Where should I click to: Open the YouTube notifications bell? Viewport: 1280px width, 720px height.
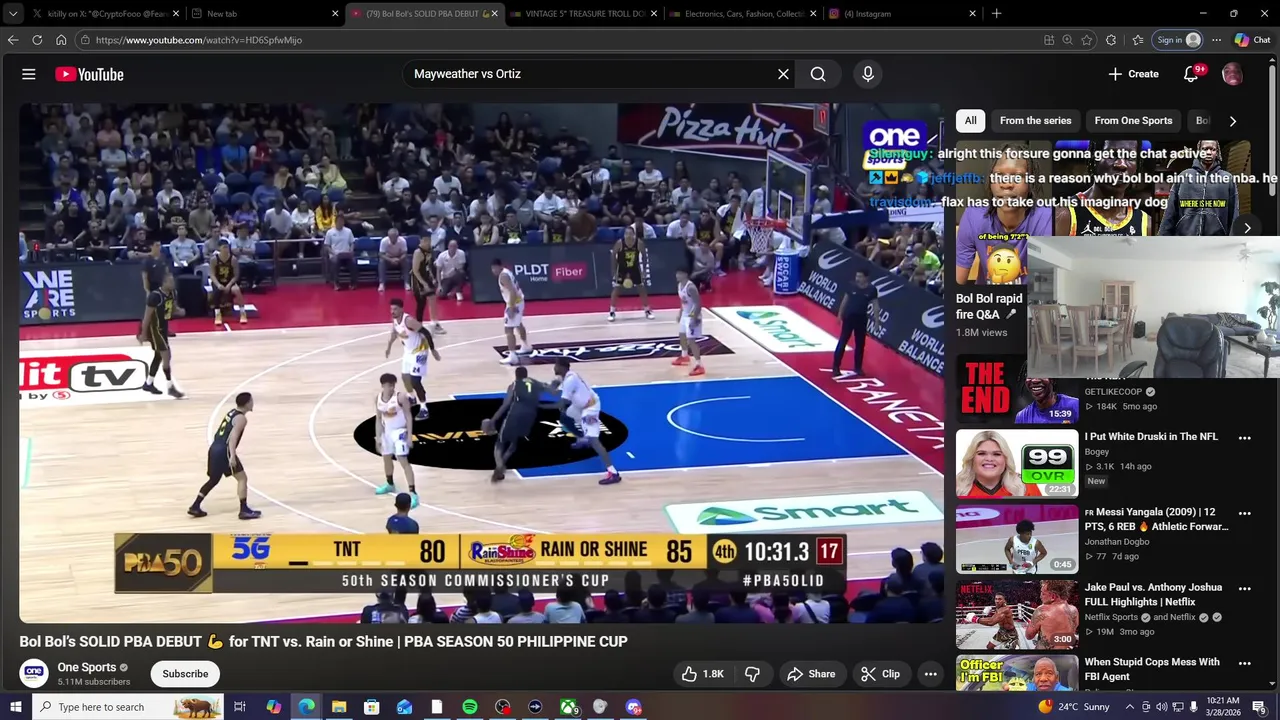point(1191,74)
